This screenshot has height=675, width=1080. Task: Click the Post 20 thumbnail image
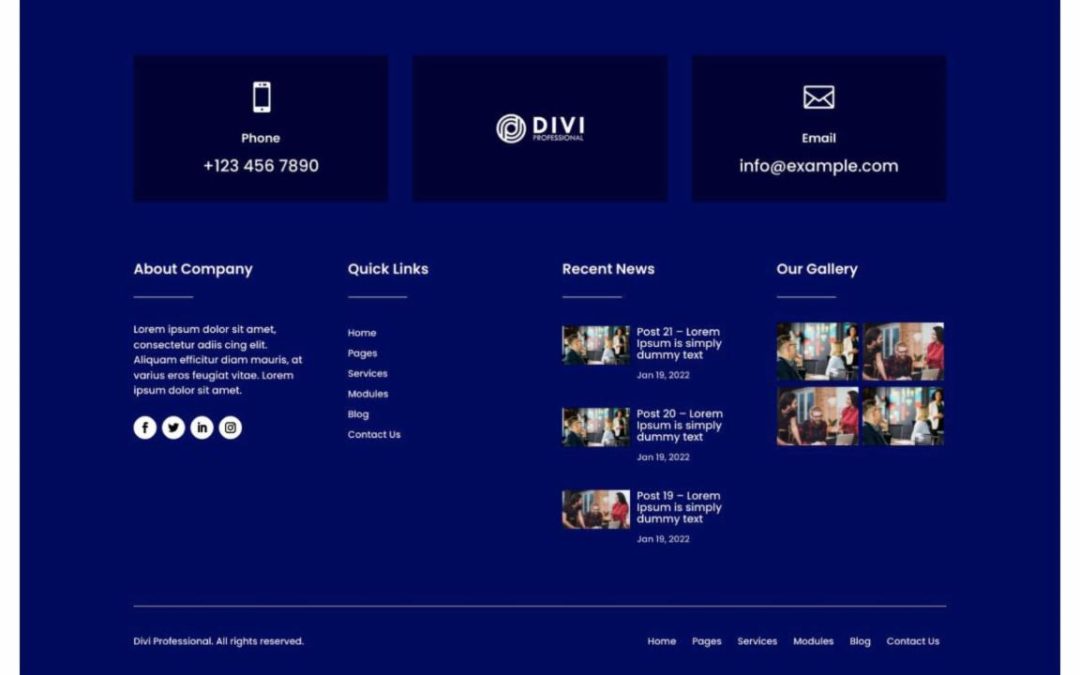click(596, 427)
